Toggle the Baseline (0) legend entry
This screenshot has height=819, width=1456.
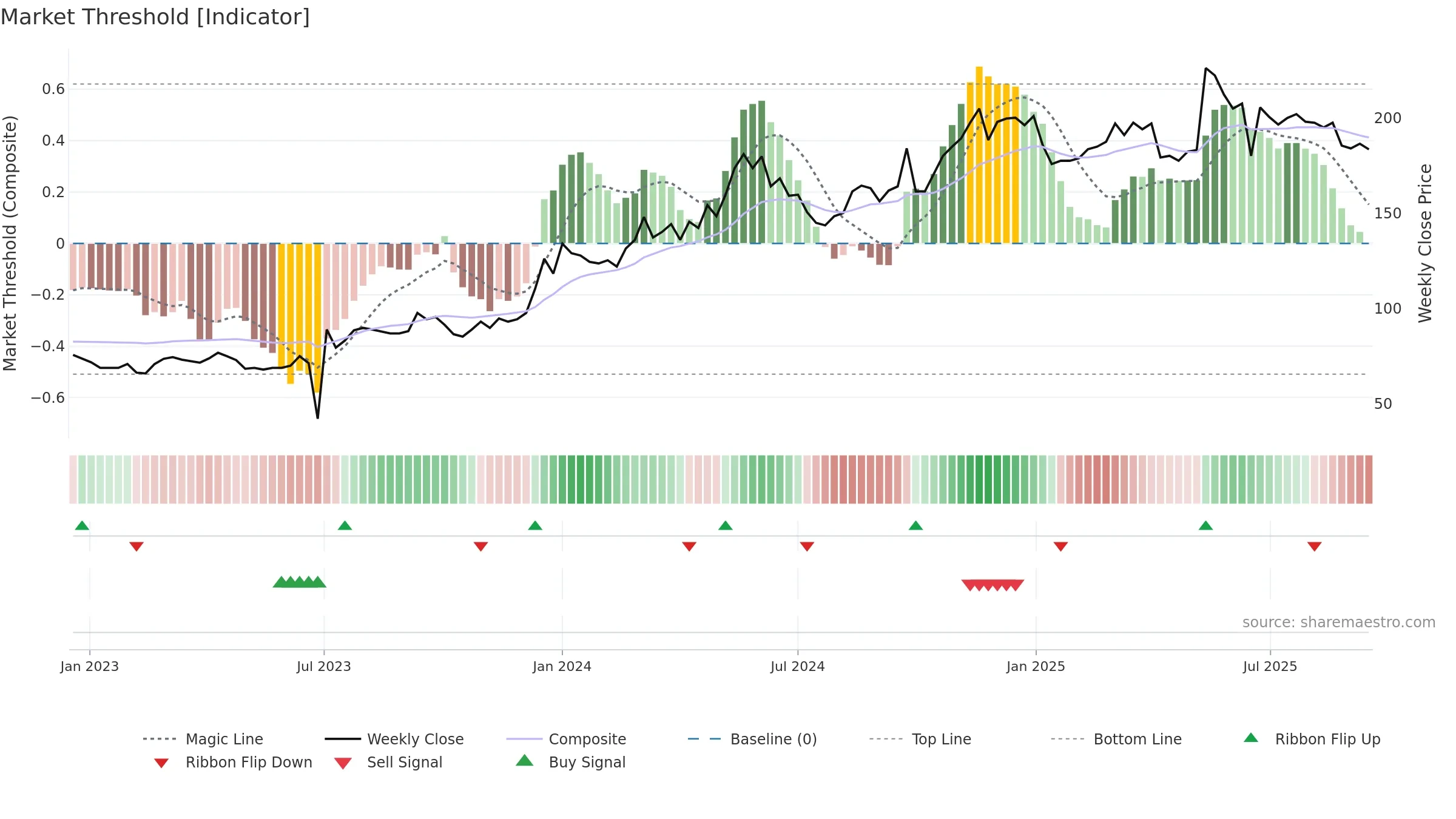coord(752,739)
